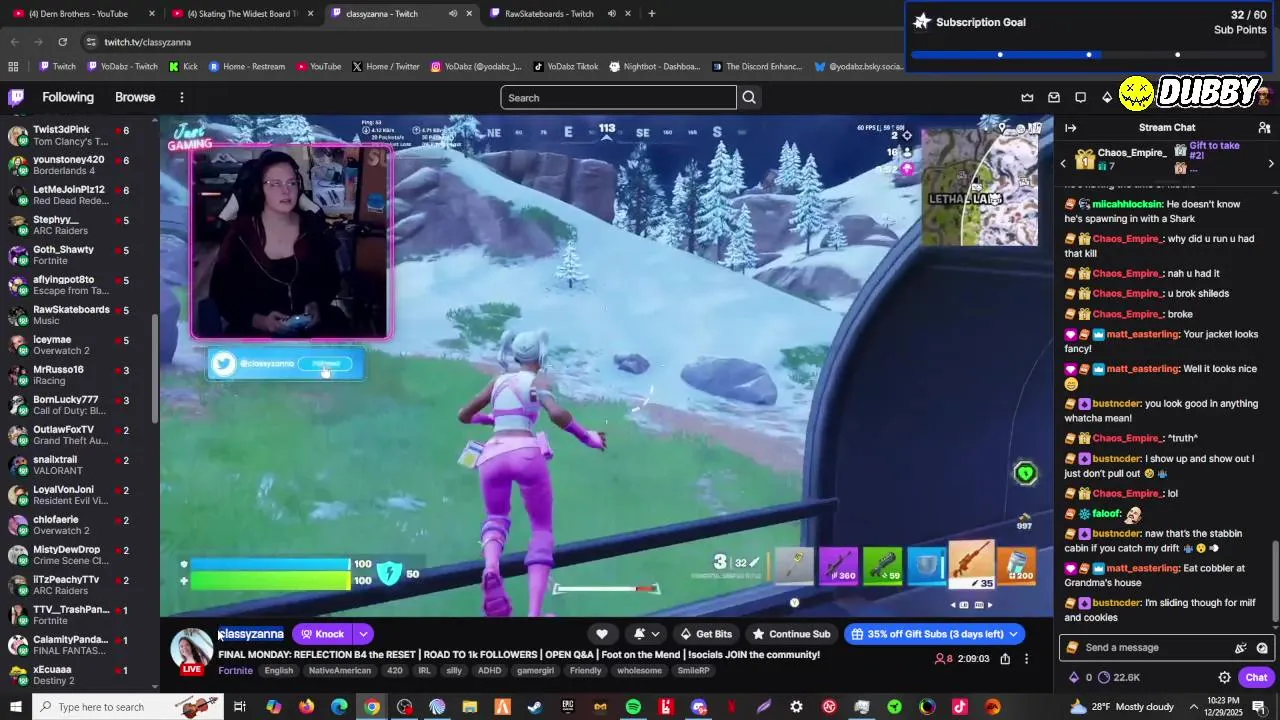
Task: Open the notification bell dropdown
Action: tap(646, 634)
